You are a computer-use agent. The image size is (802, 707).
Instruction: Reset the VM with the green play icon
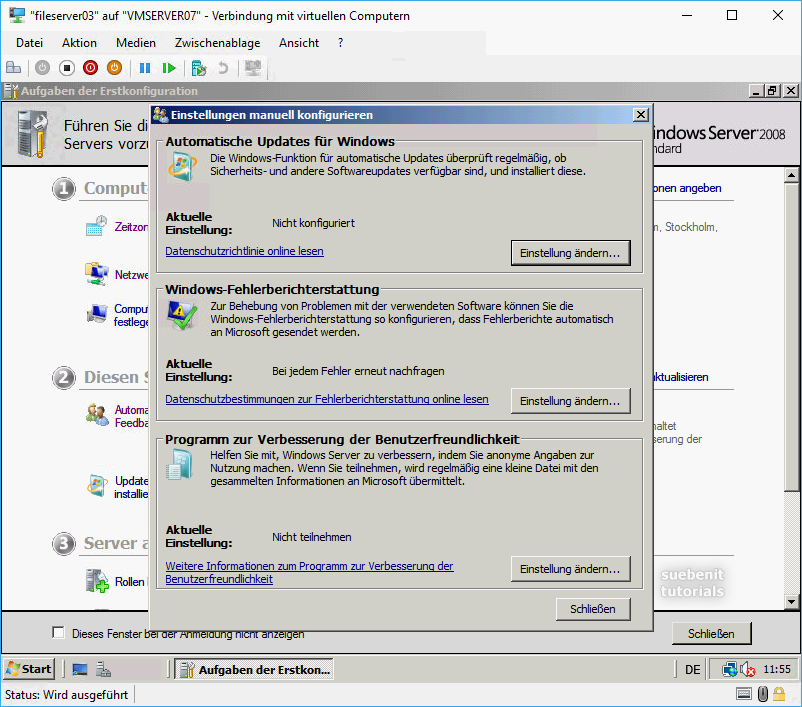tap(169, 68)
